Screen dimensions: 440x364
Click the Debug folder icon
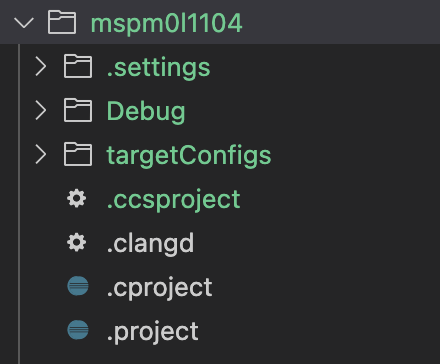click(78, 110)
